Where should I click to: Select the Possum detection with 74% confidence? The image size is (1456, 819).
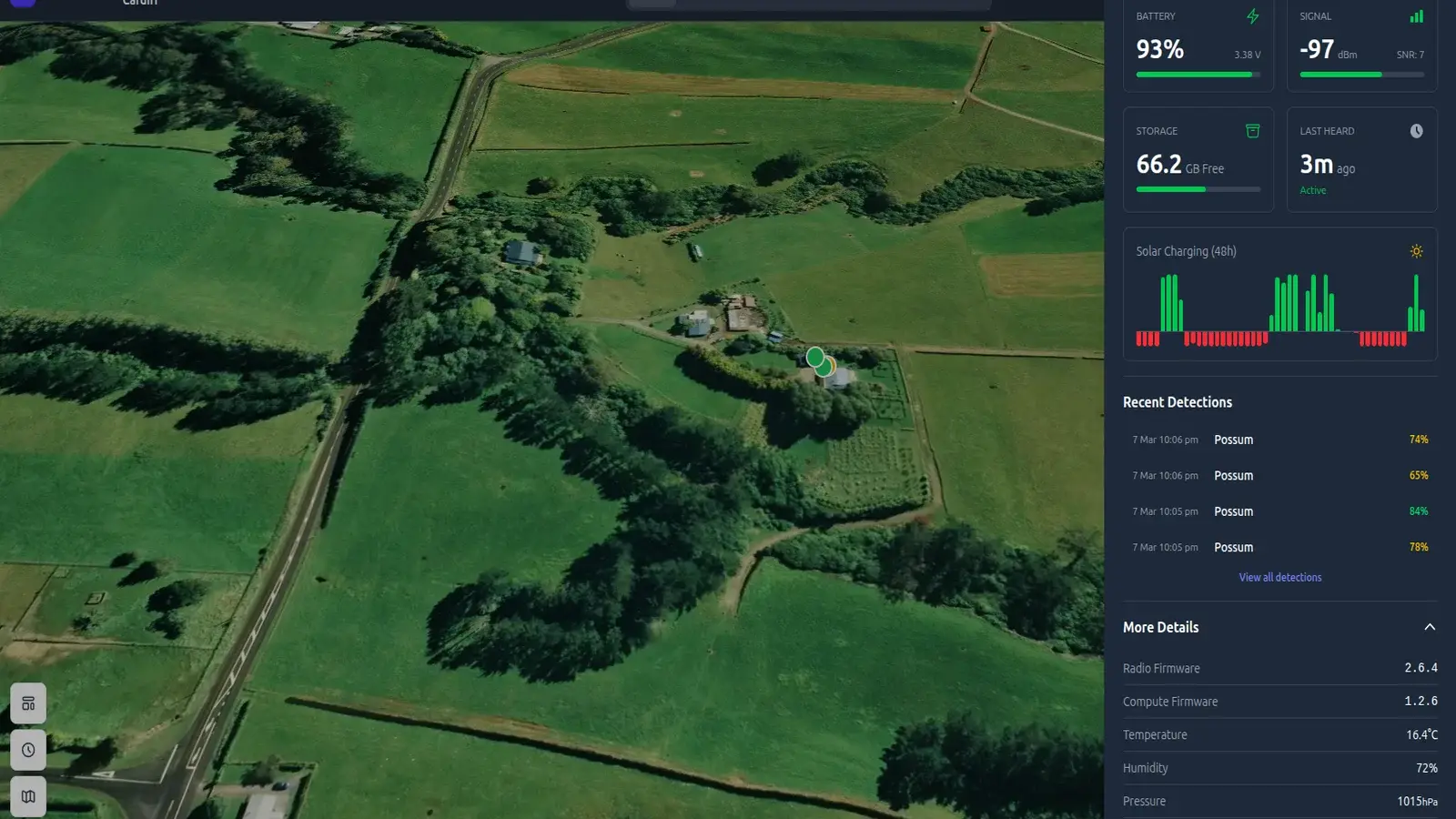point(1234,440)
